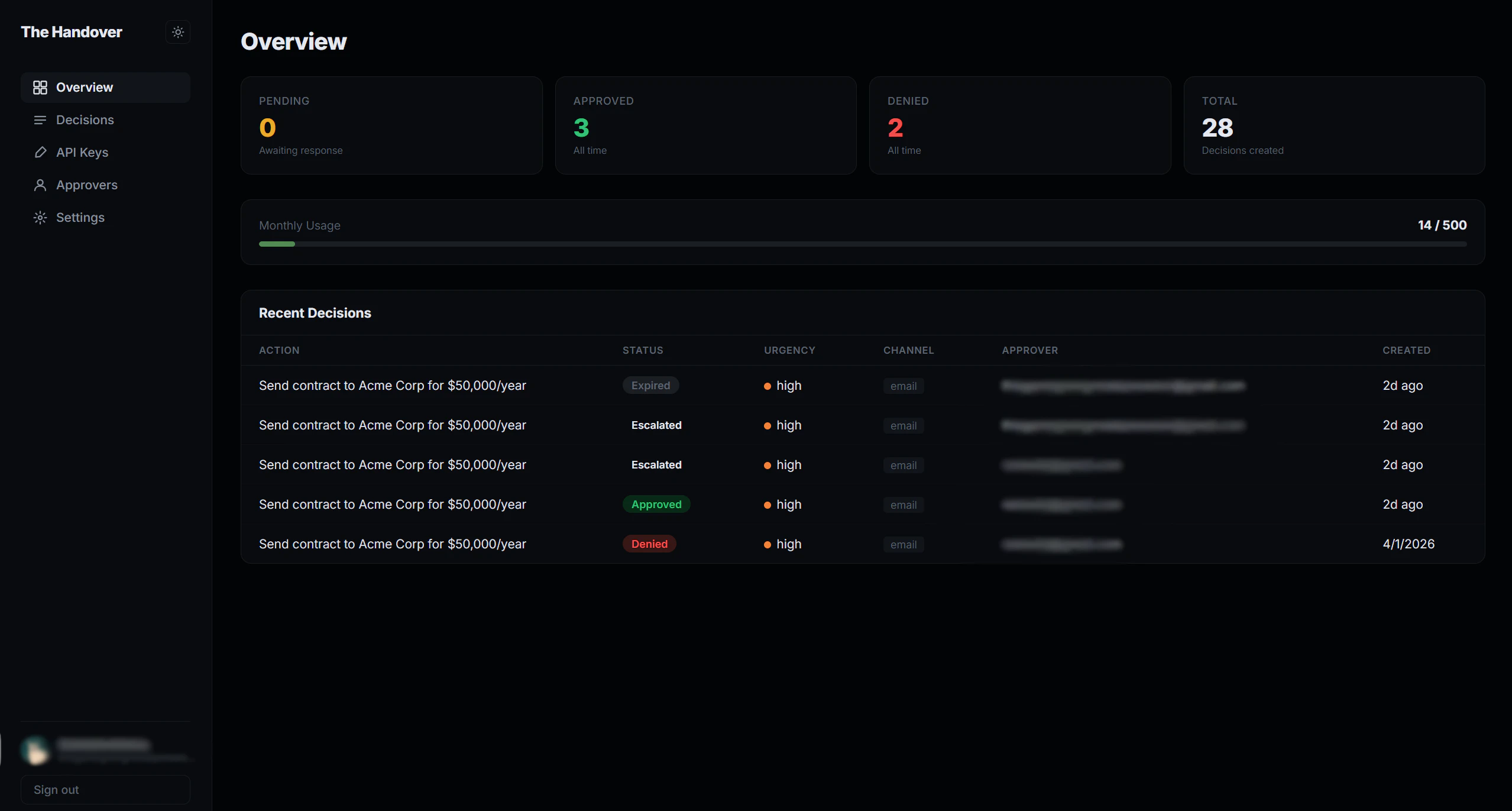
Task: Click the Settings gear icon
Action: point(40,218)
